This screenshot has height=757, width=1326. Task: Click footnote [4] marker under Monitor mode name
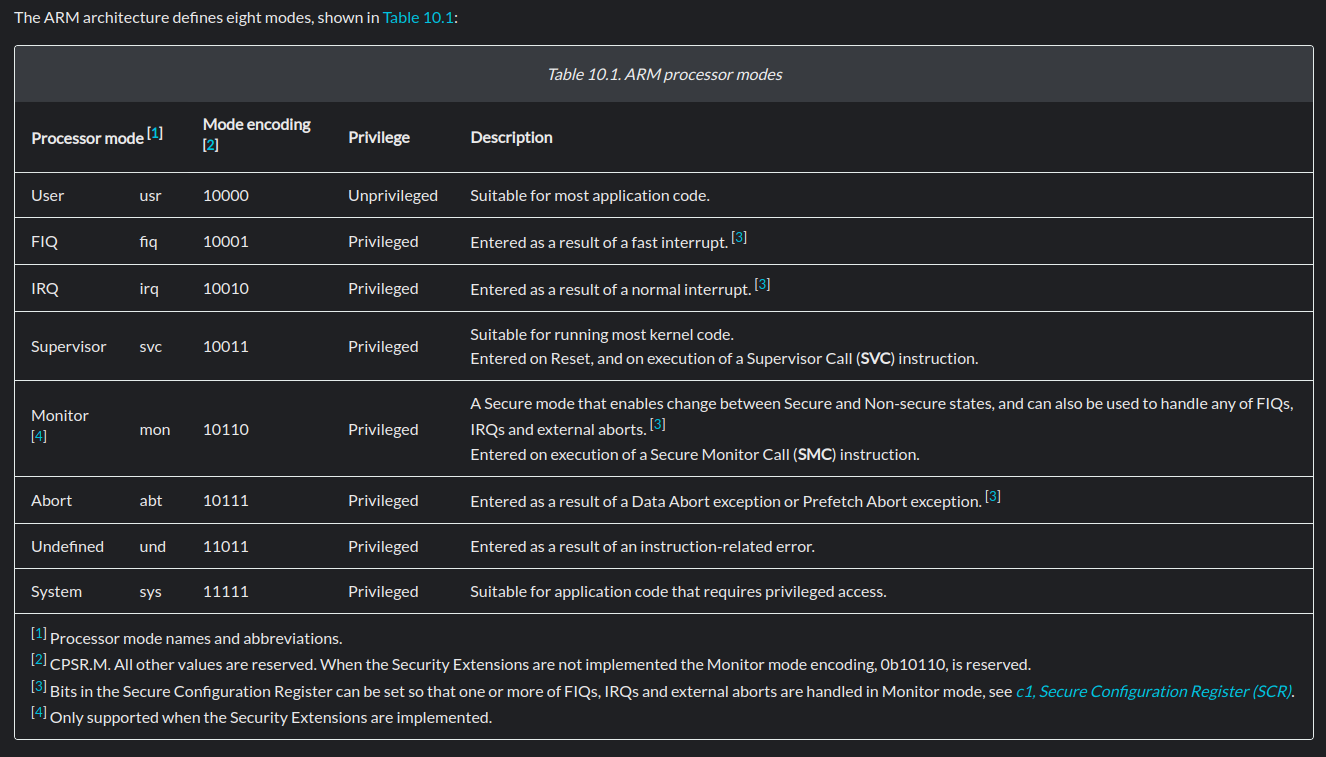(39, 436)
